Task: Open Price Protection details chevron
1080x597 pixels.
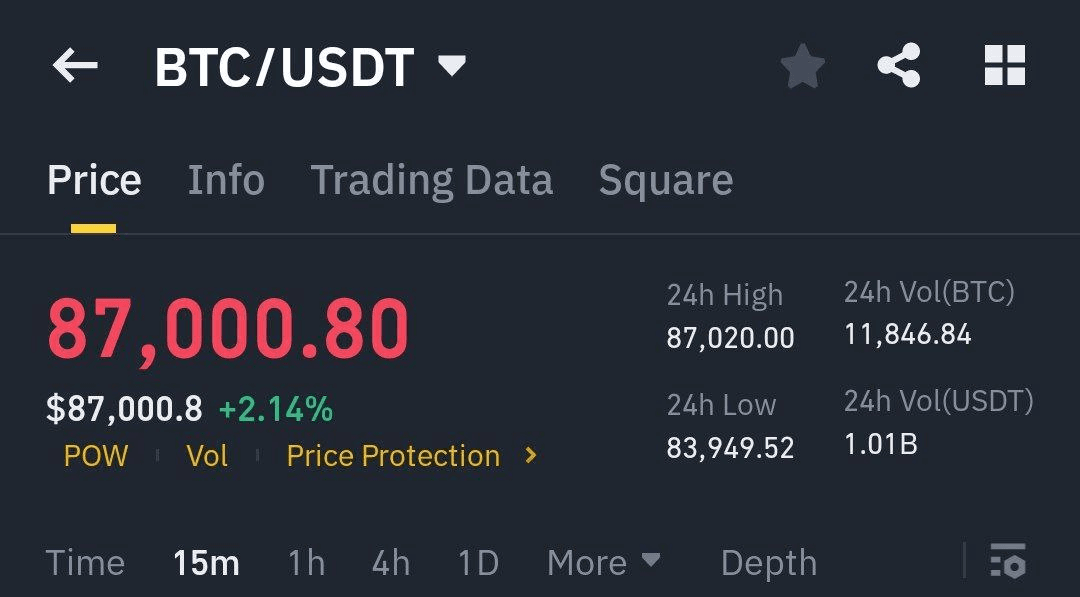Action: (531, 456)
